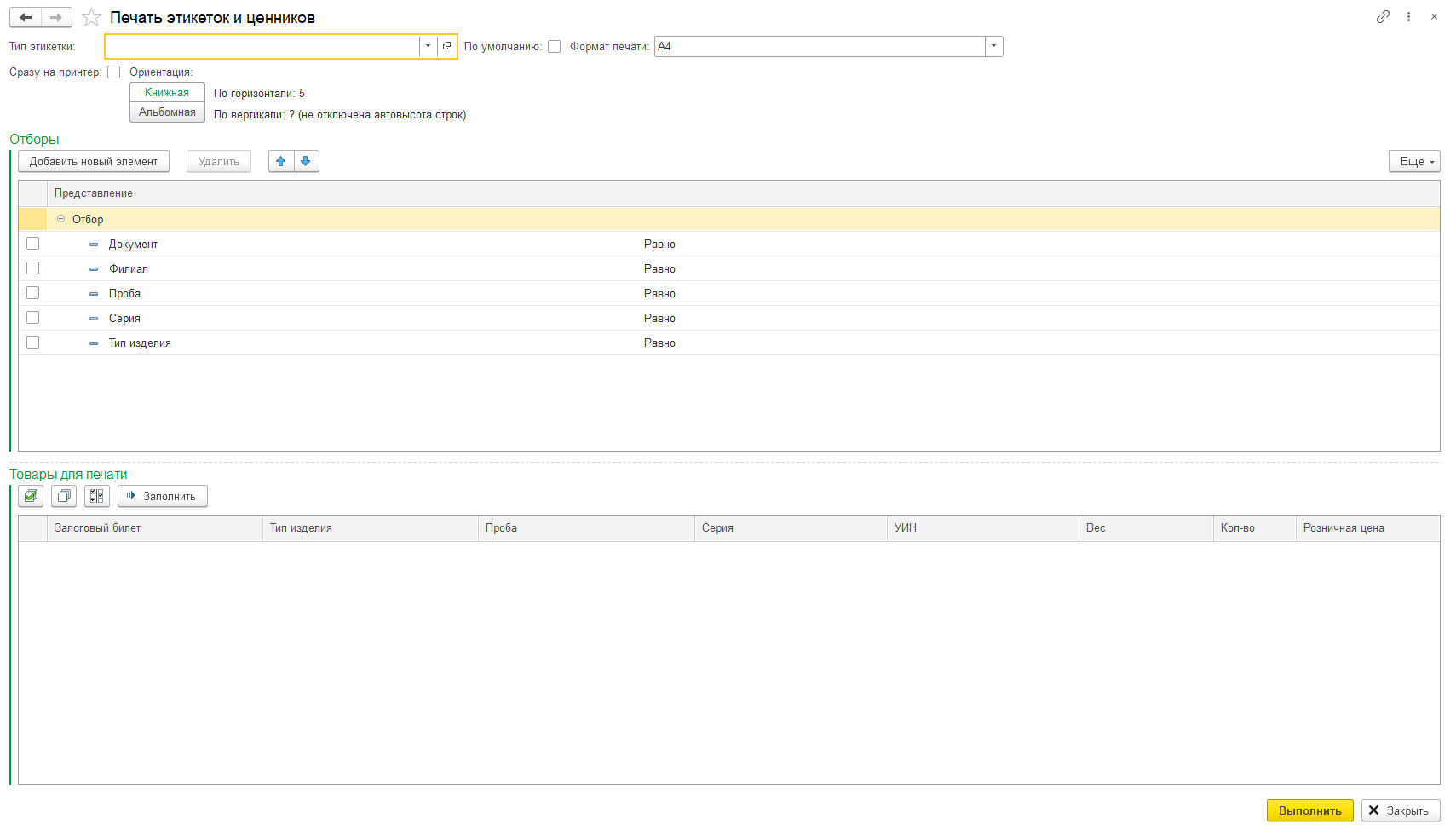Click the minus icon beside Серия filter

94,319
